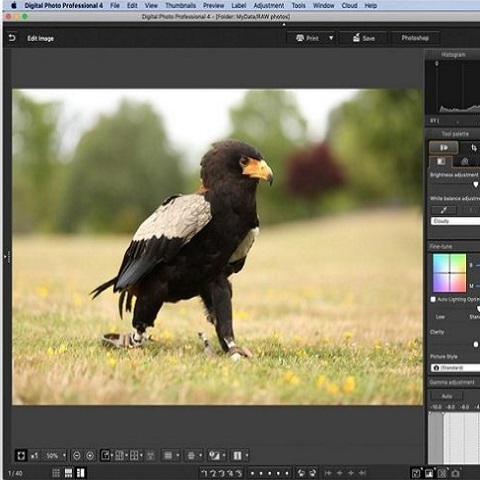Open the Thumbnails menu
This screenshot has height=480, width=480.
pyautogui.click(x=180, y=5)
